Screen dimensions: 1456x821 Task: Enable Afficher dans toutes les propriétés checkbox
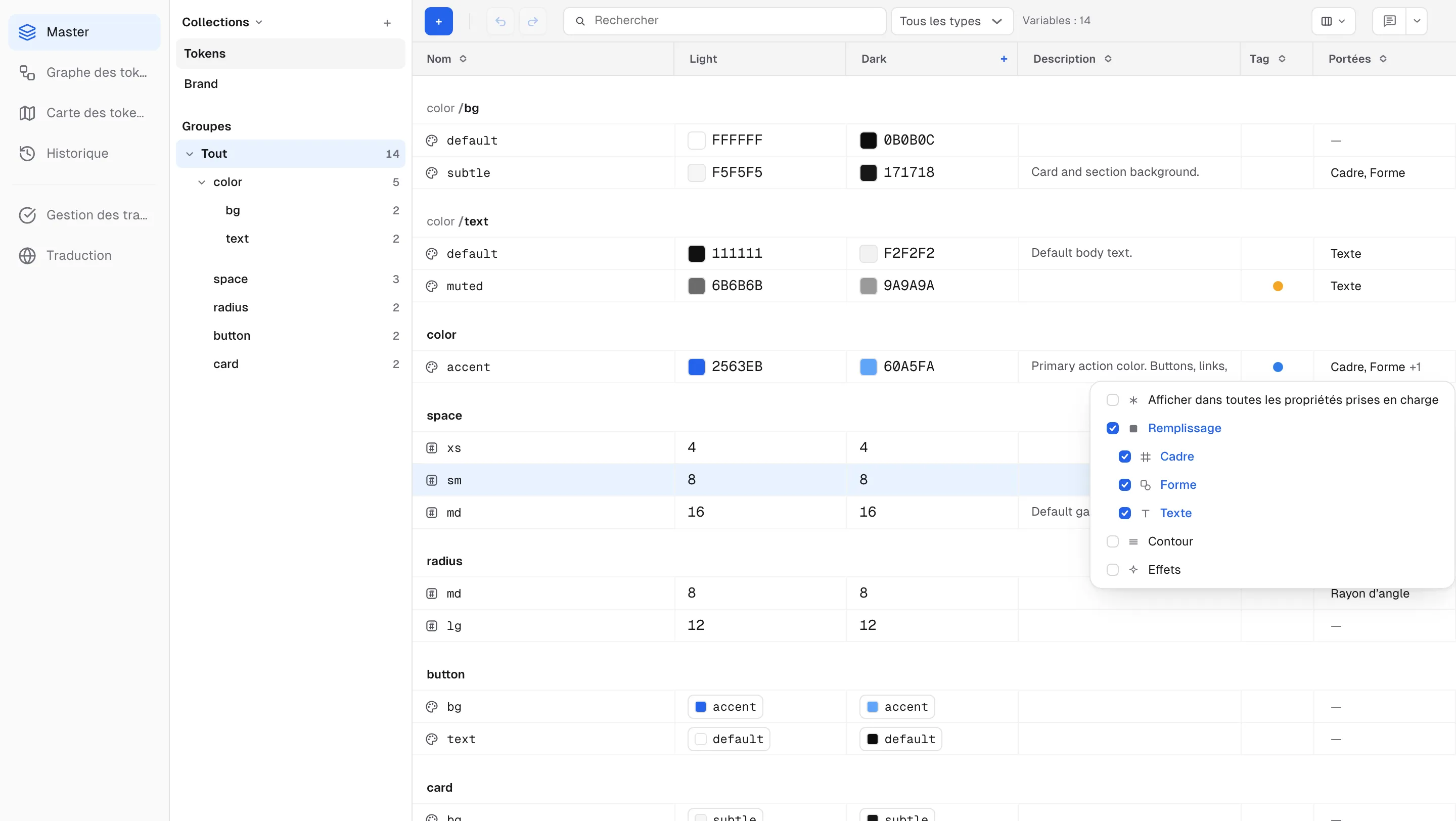coord(1112,400)
